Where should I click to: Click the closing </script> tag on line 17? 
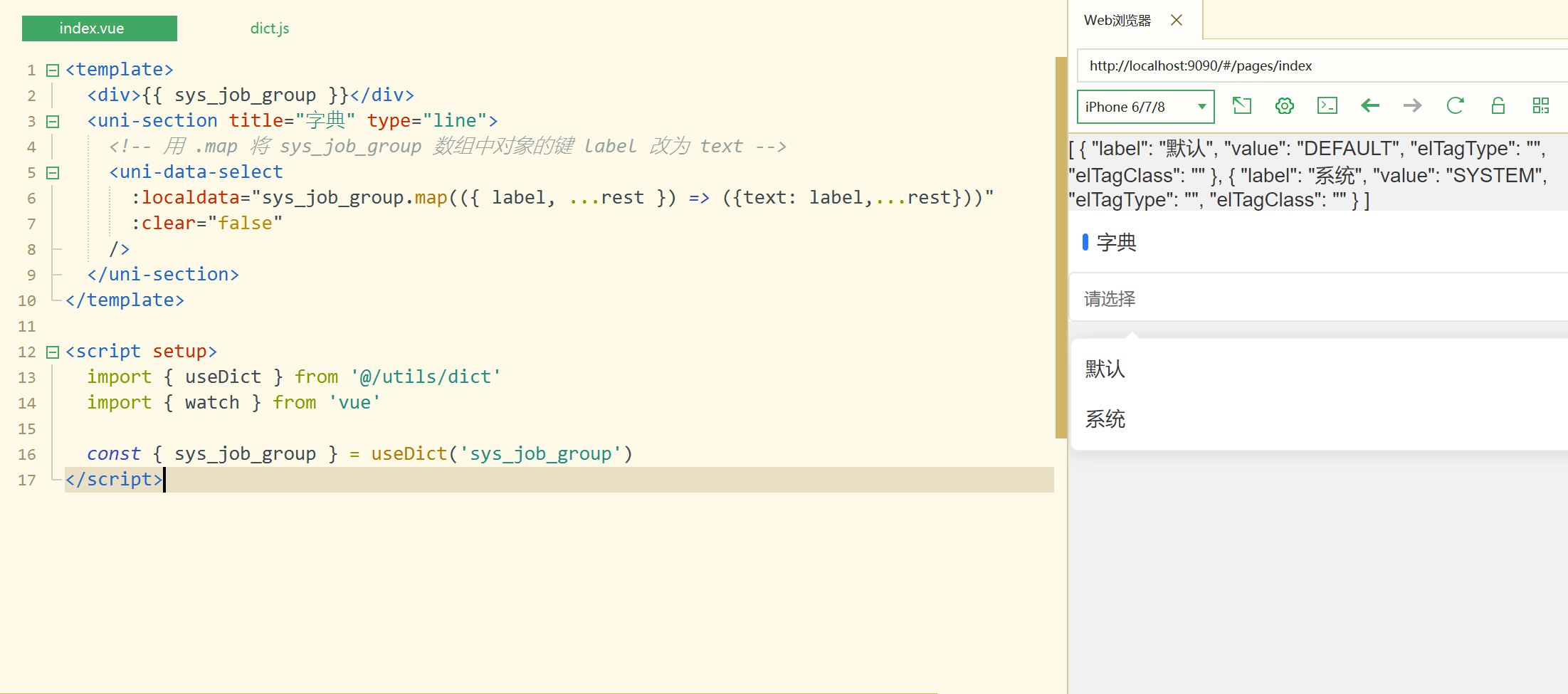[x=114, y=479]
